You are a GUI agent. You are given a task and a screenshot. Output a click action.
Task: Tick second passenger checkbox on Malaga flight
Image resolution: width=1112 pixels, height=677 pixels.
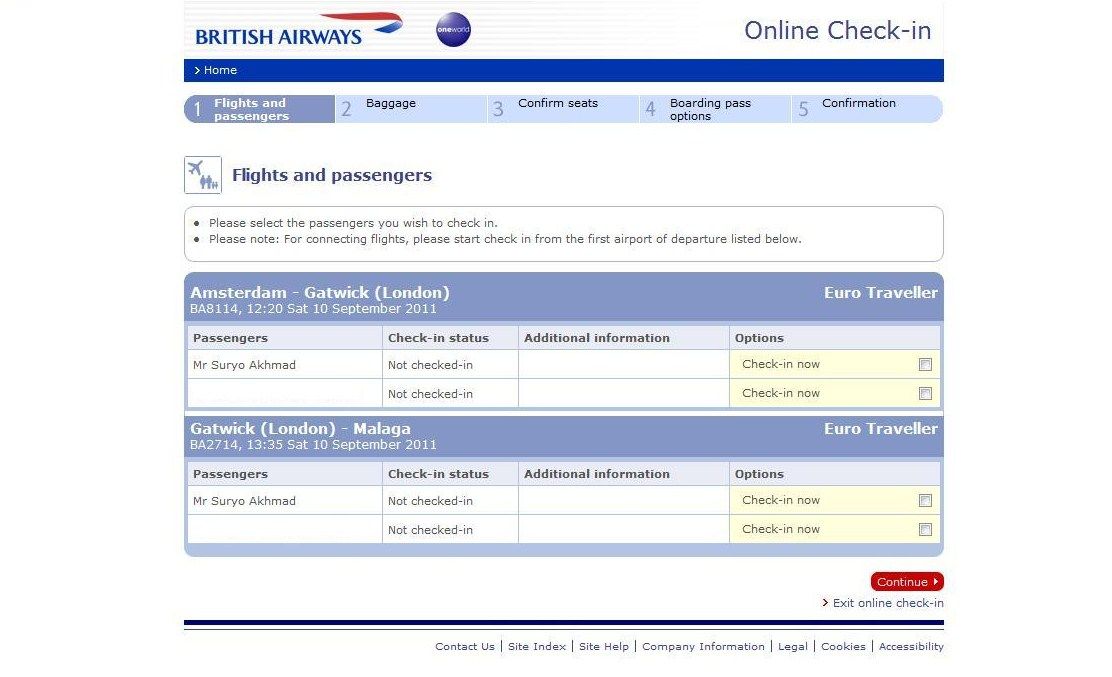click(x=925, y=530)
